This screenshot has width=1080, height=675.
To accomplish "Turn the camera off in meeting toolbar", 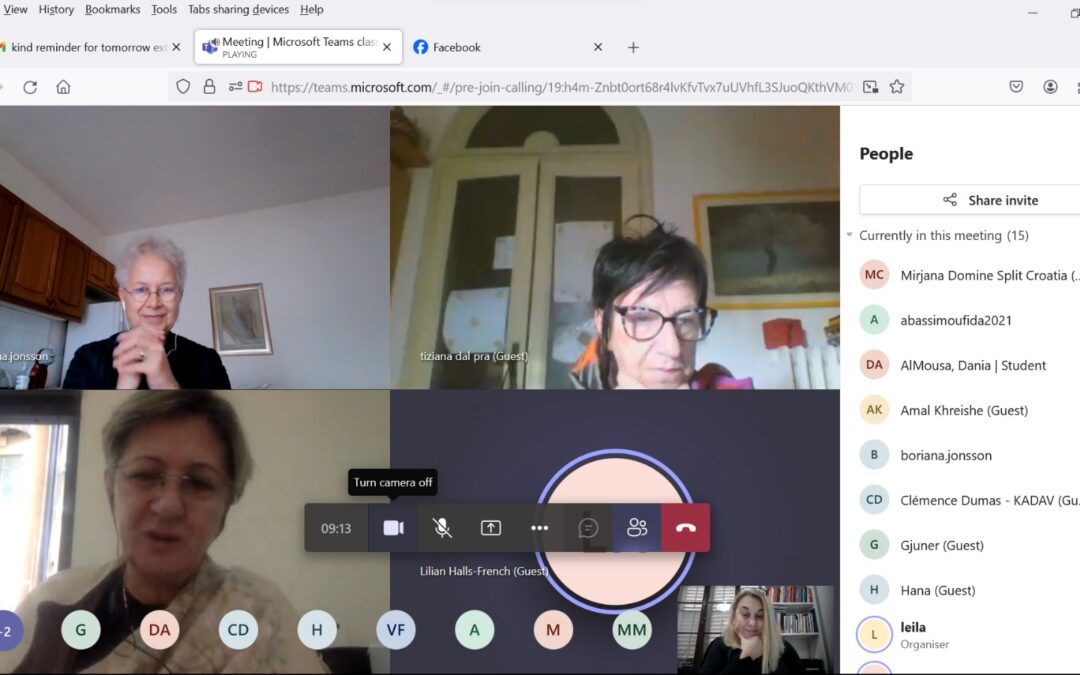I will (393, 528).
